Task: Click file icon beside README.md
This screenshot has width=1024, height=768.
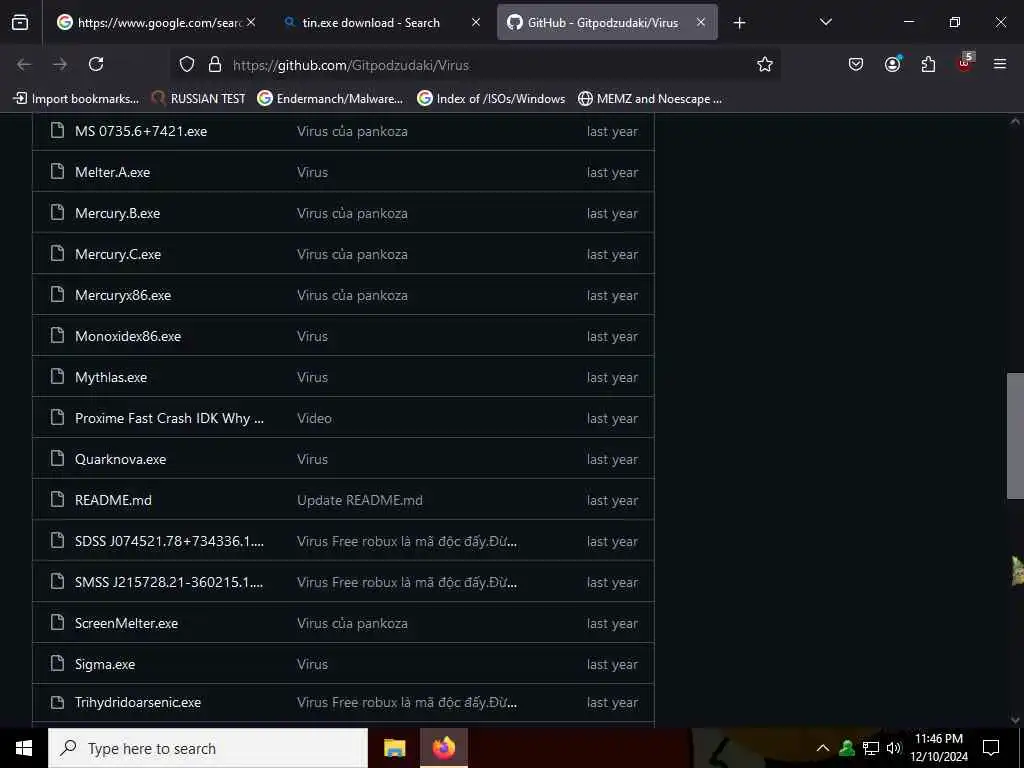Action: 57,500
